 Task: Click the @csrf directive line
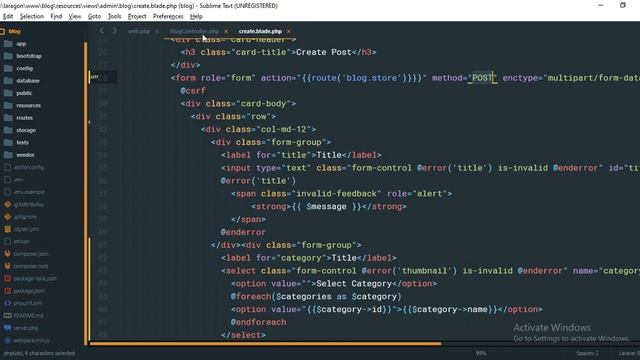click(x=193, y=91)
